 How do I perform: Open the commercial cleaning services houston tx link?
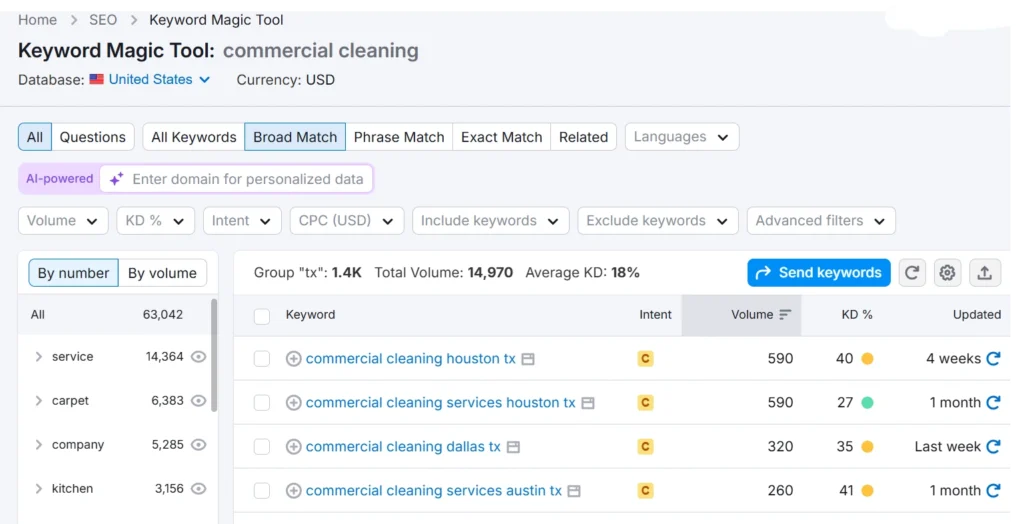(440, 403)
